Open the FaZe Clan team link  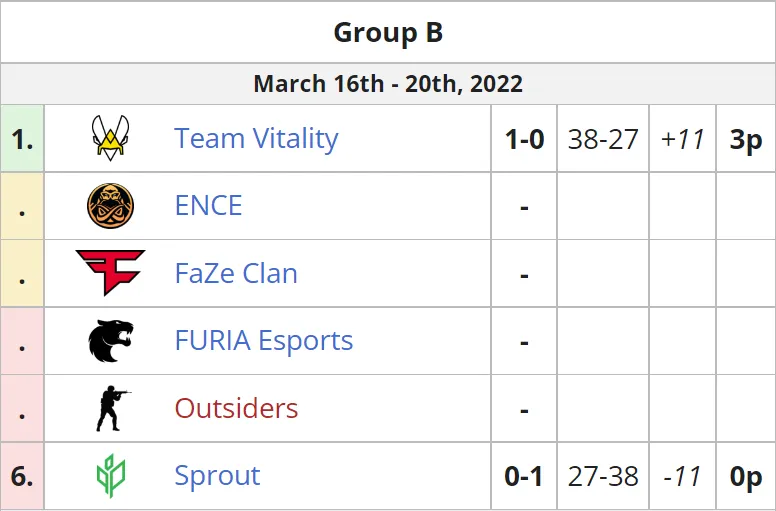pos(236,273)
